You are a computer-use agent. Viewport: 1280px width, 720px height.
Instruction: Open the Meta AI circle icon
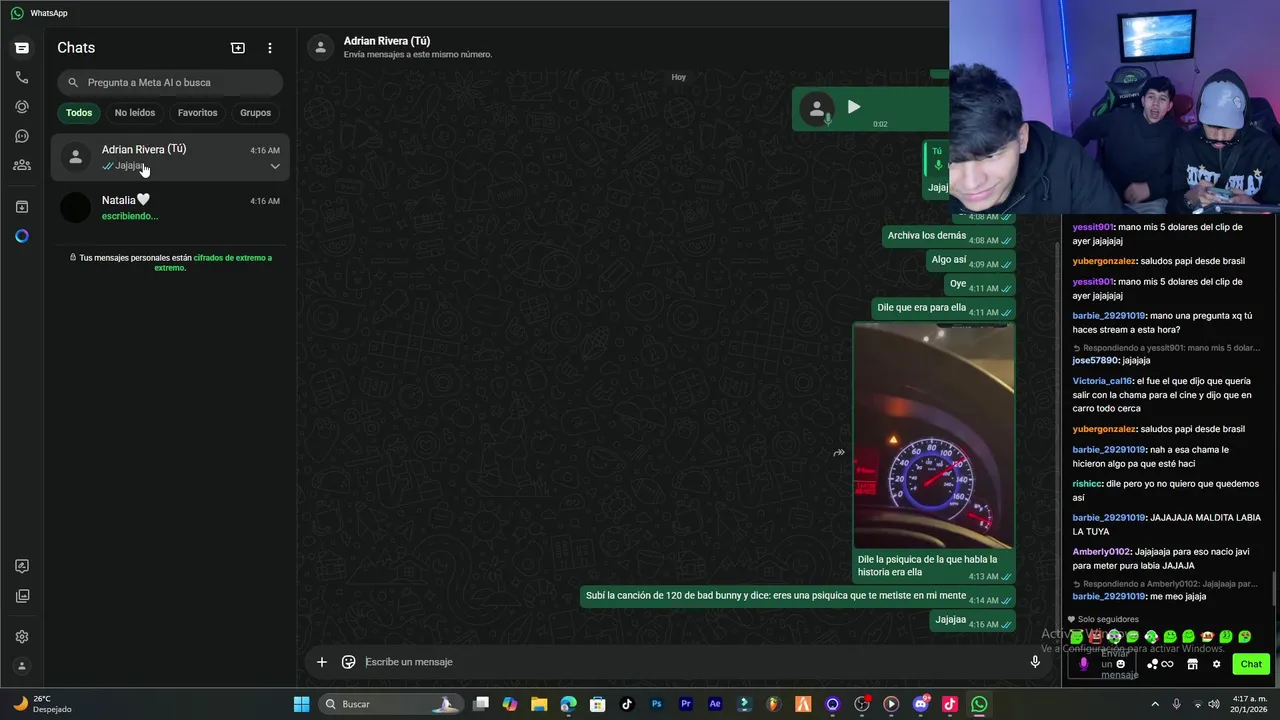click(x=22, y=236)
